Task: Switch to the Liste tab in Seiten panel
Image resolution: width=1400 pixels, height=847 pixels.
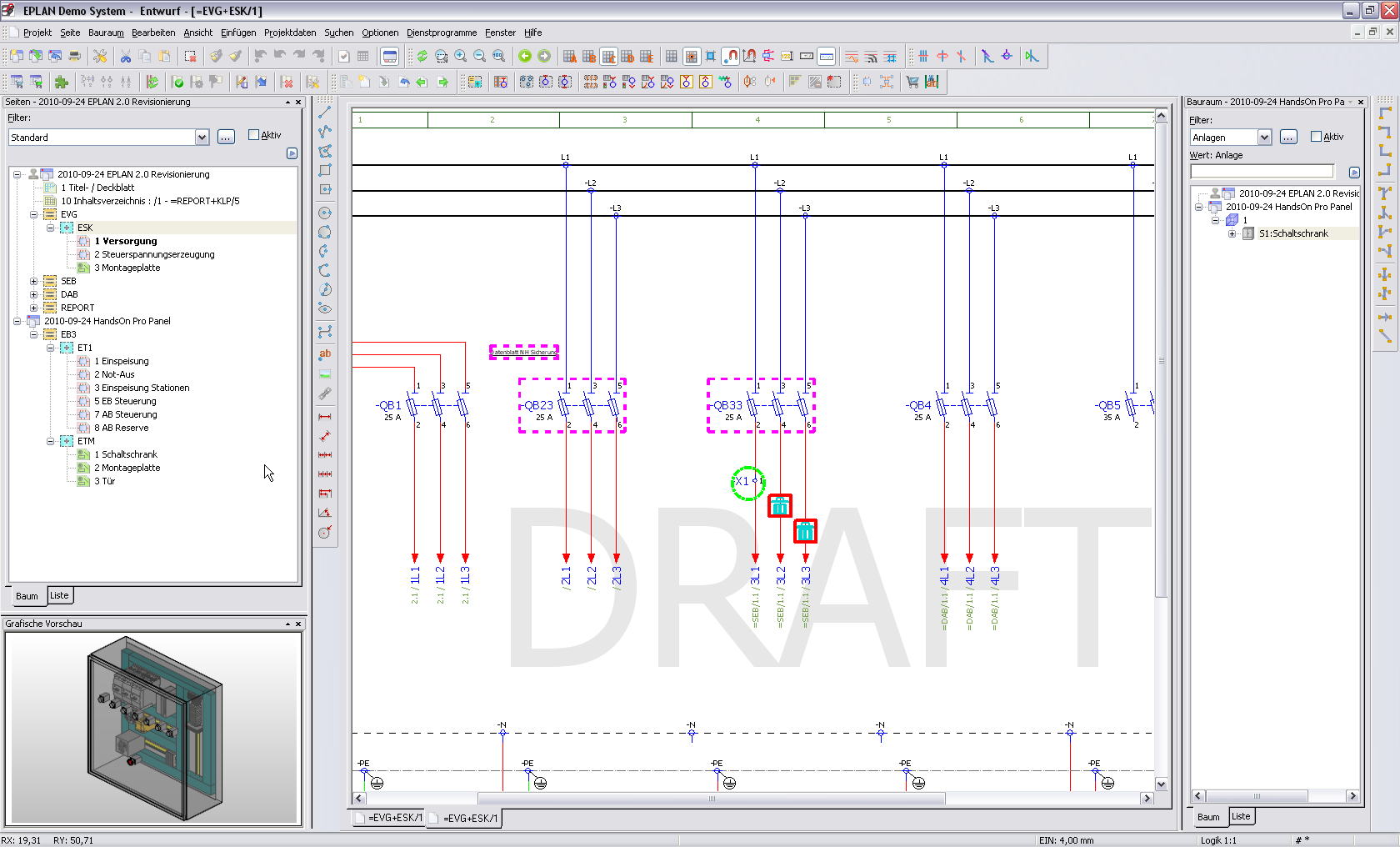Action: [x=59, y=595]
